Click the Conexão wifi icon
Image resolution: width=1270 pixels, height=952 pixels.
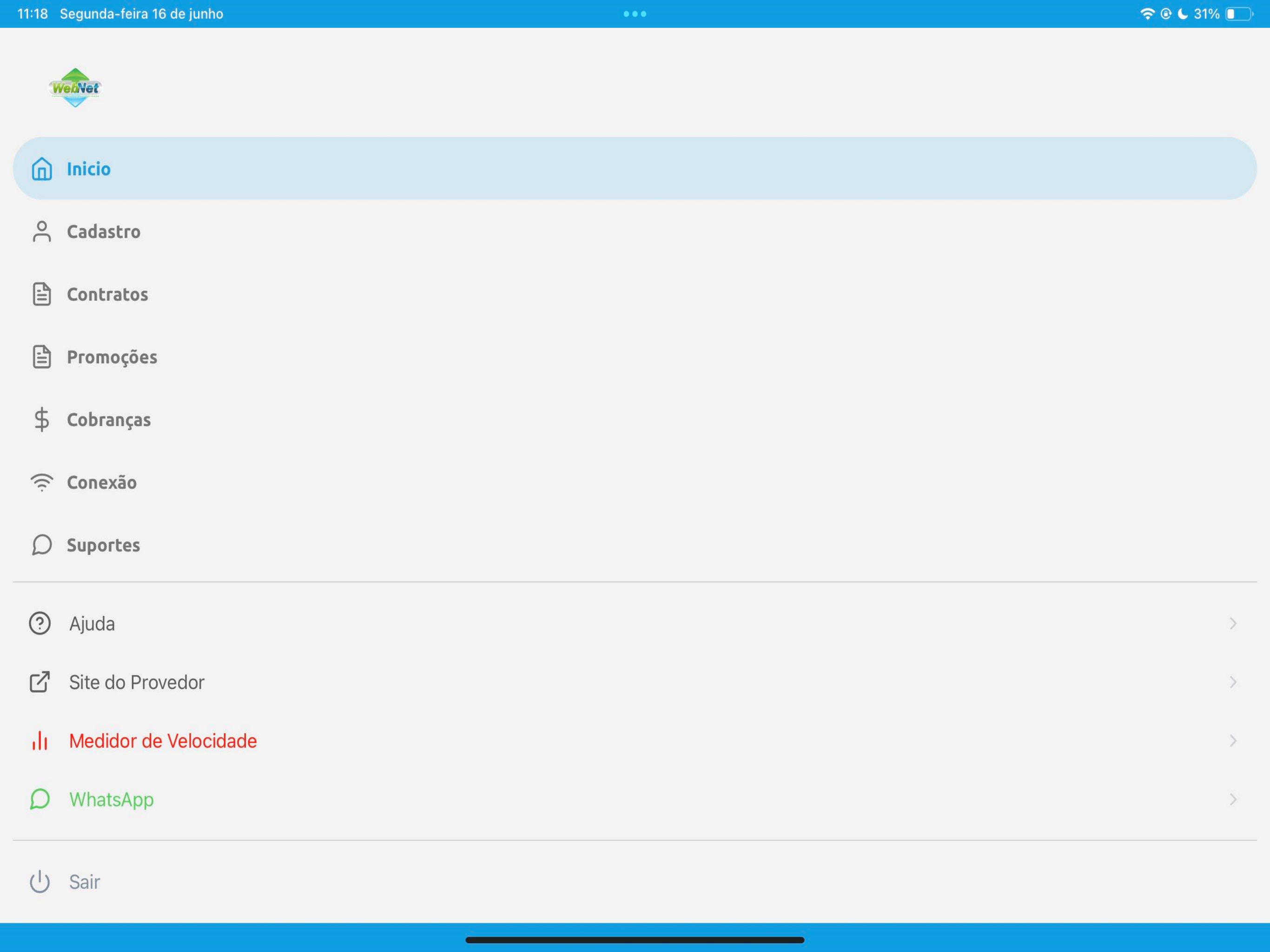[41, 483]
